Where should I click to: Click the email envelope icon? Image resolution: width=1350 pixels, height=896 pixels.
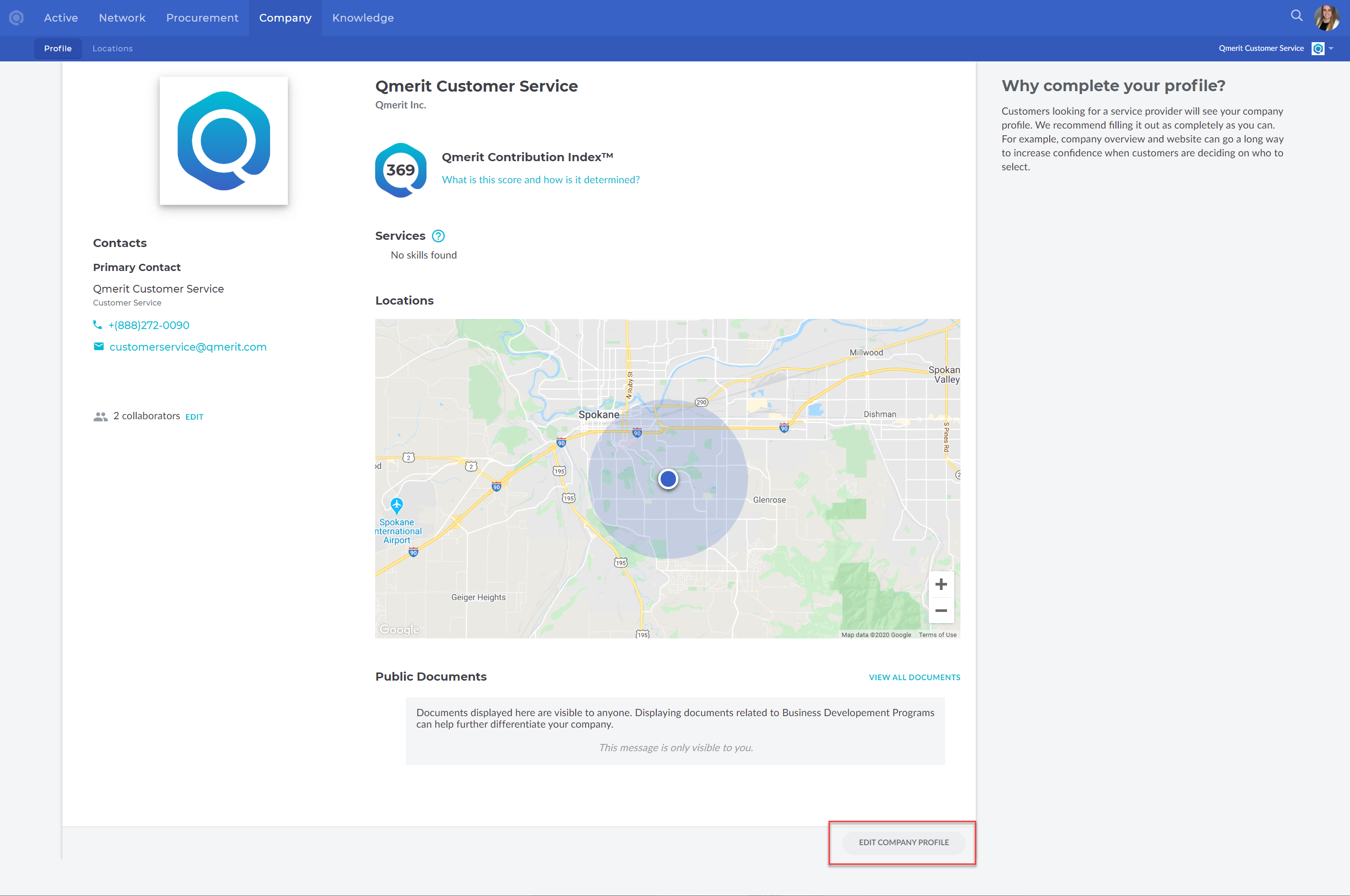[98, 346]
